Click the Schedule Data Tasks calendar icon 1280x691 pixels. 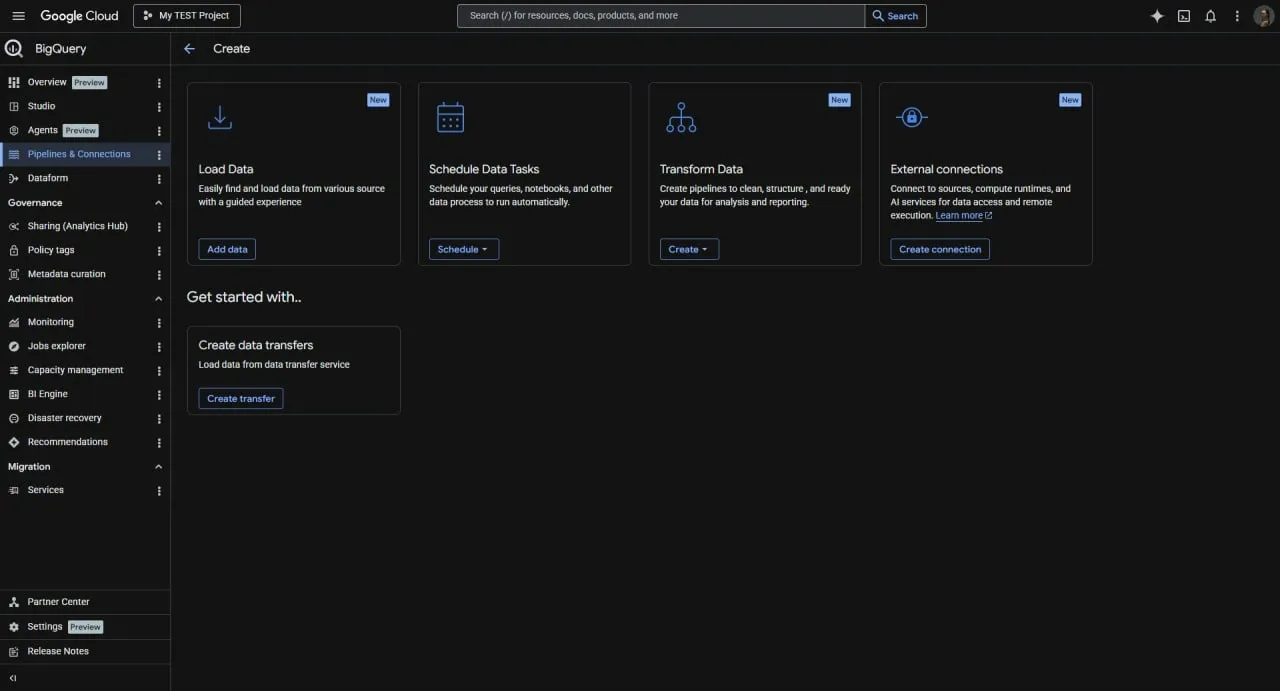[450, 117]
